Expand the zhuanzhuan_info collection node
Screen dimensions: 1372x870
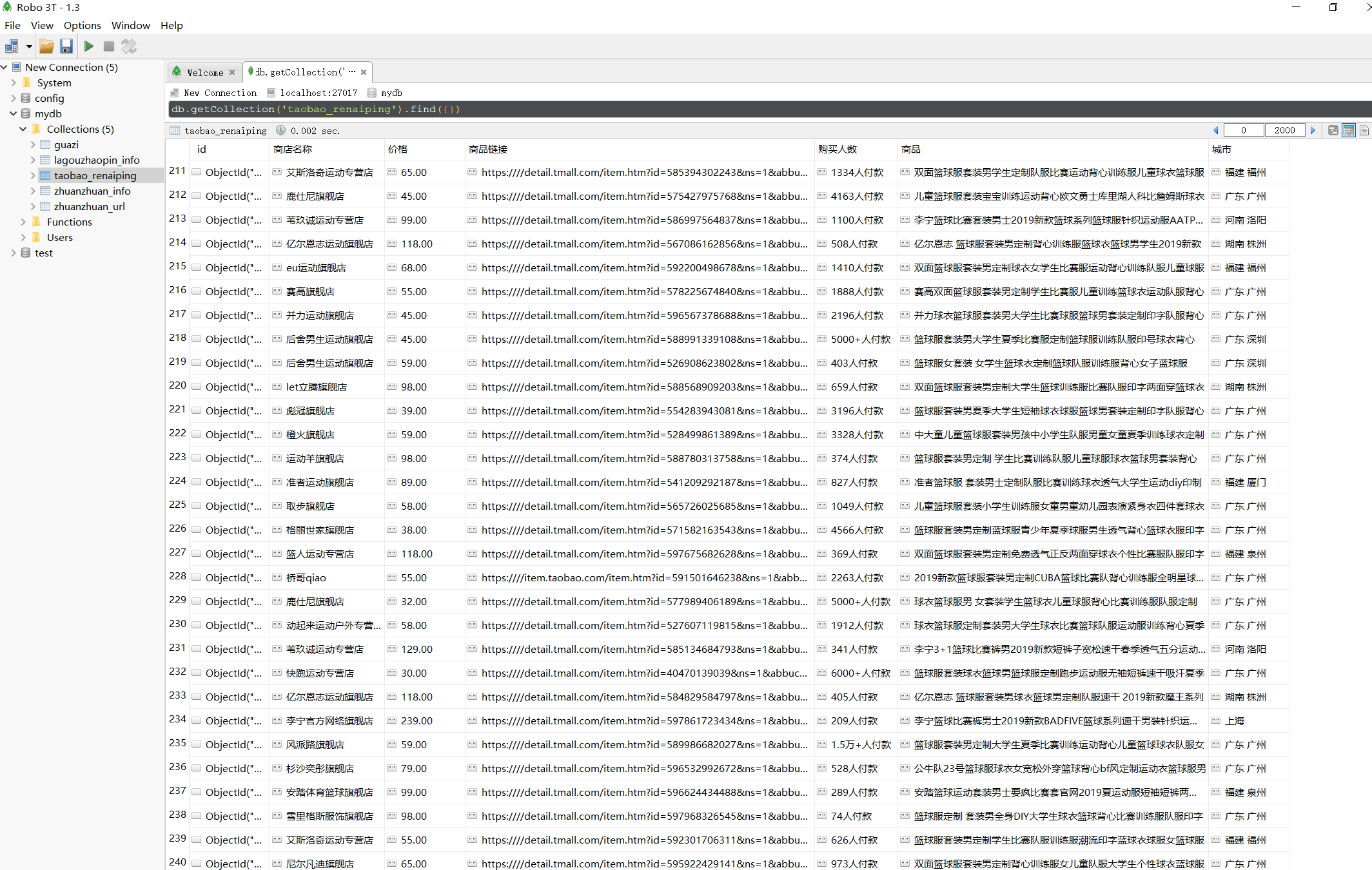33,191
